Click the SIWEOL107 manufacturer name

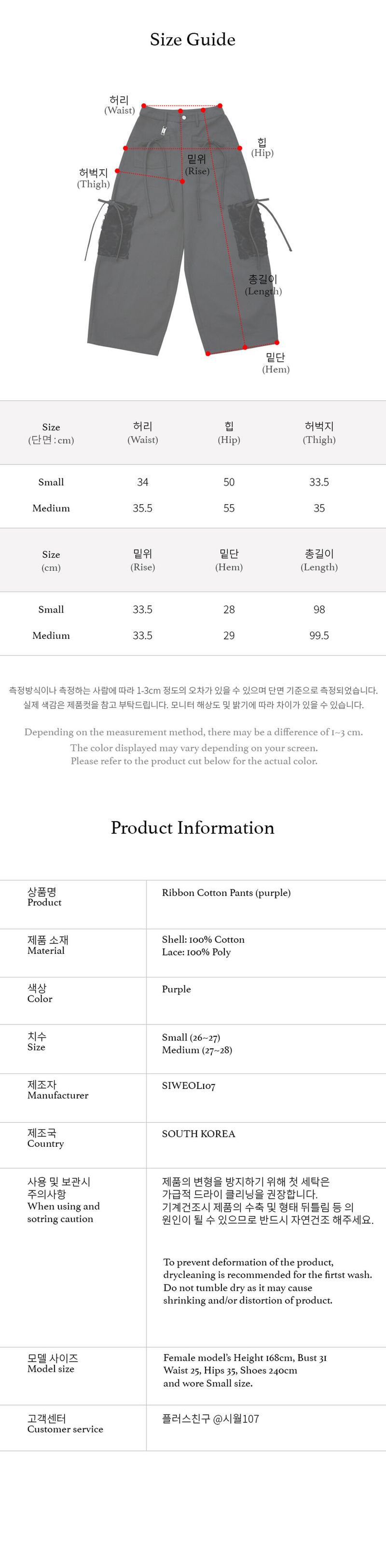(x=189, y=1086)
